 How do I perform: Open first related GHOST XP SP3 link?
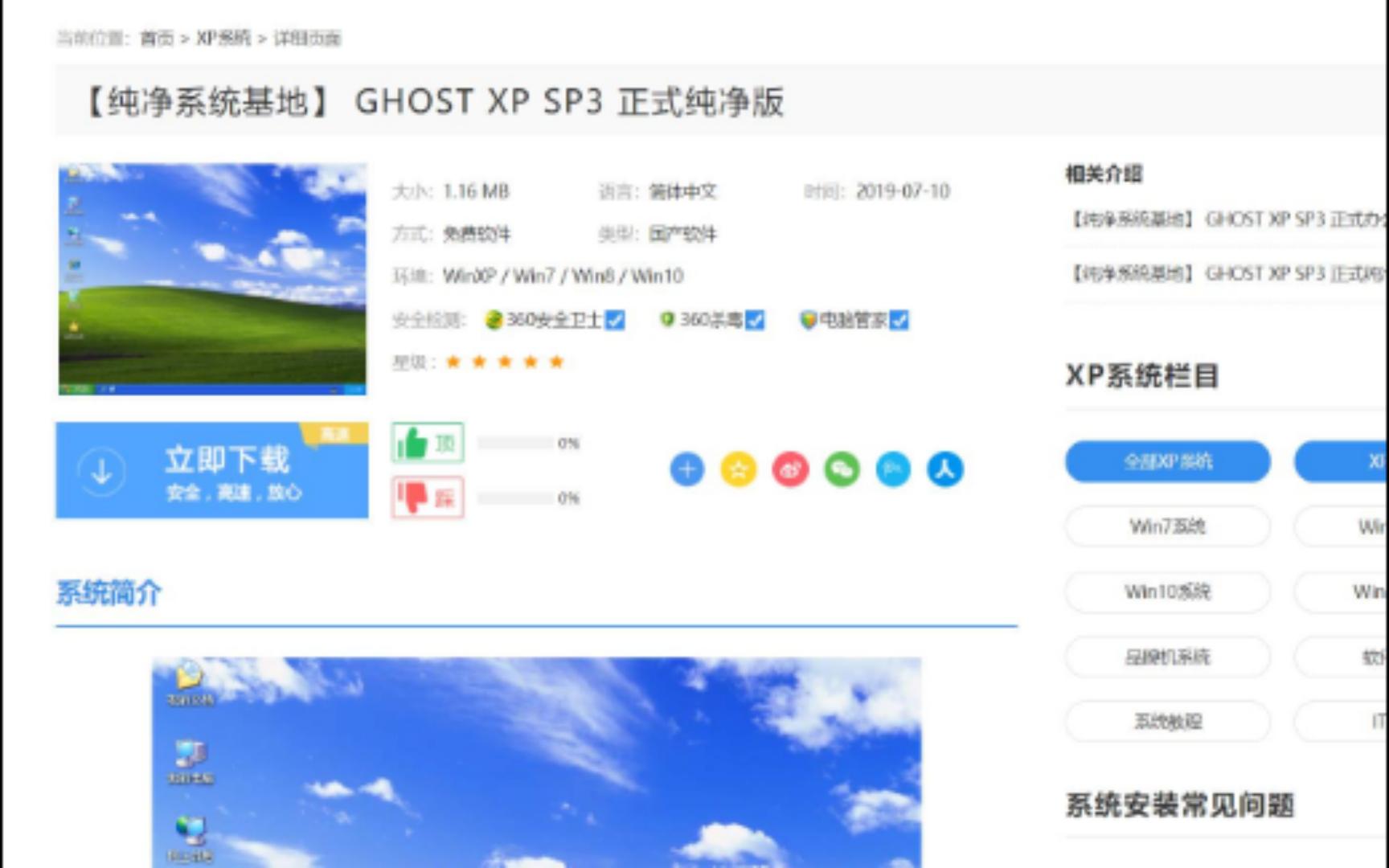click(1227, 219)
